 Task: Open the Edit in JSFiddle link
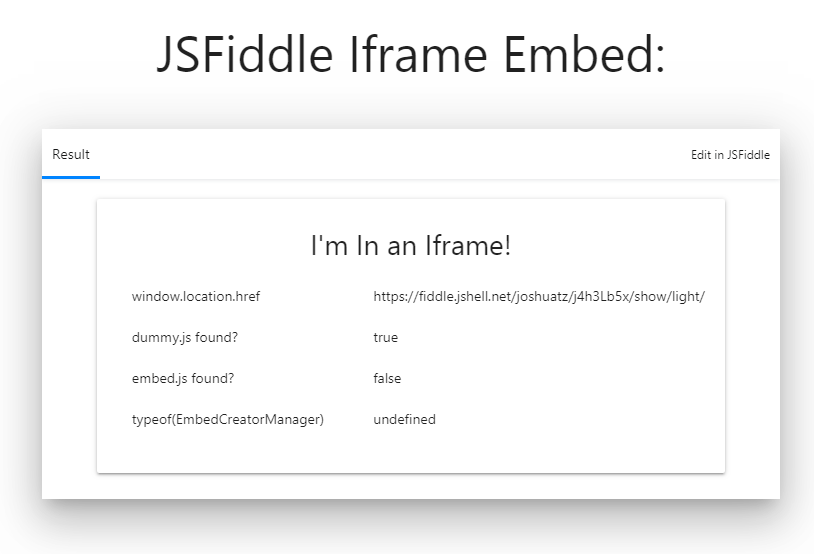730,155
